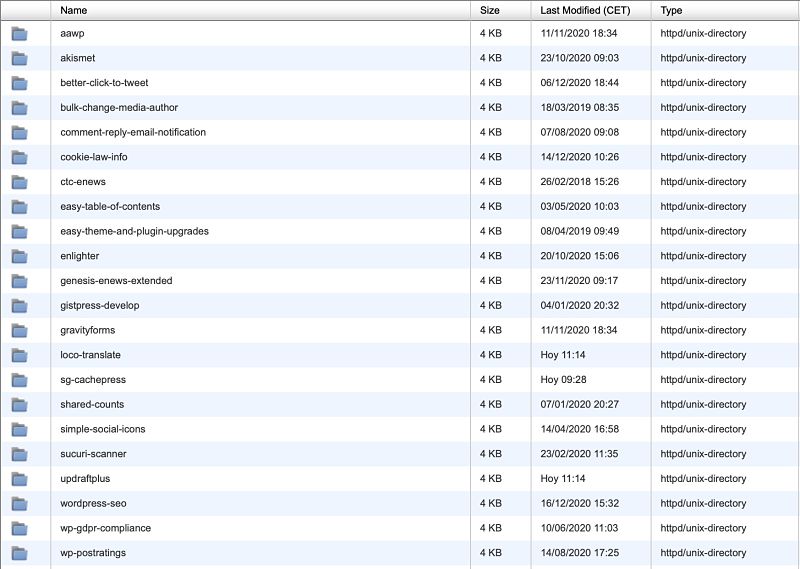Screen dimensions: 800x569
Task: Click comment-reply-email-notification name
Action: 133,132
